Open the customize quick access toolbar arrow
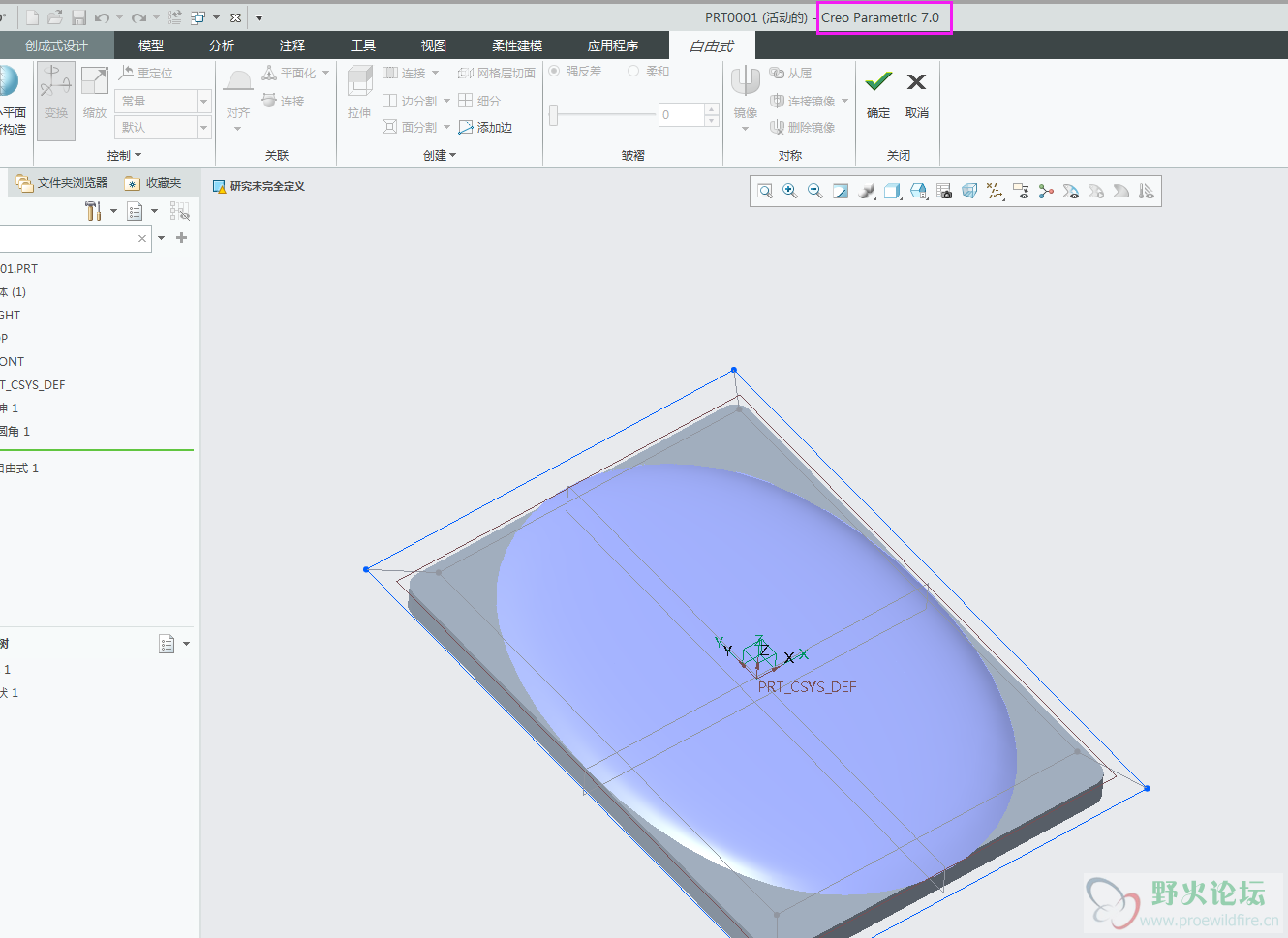Viewport: 1288px width, 938px height. tap(259, 17)
